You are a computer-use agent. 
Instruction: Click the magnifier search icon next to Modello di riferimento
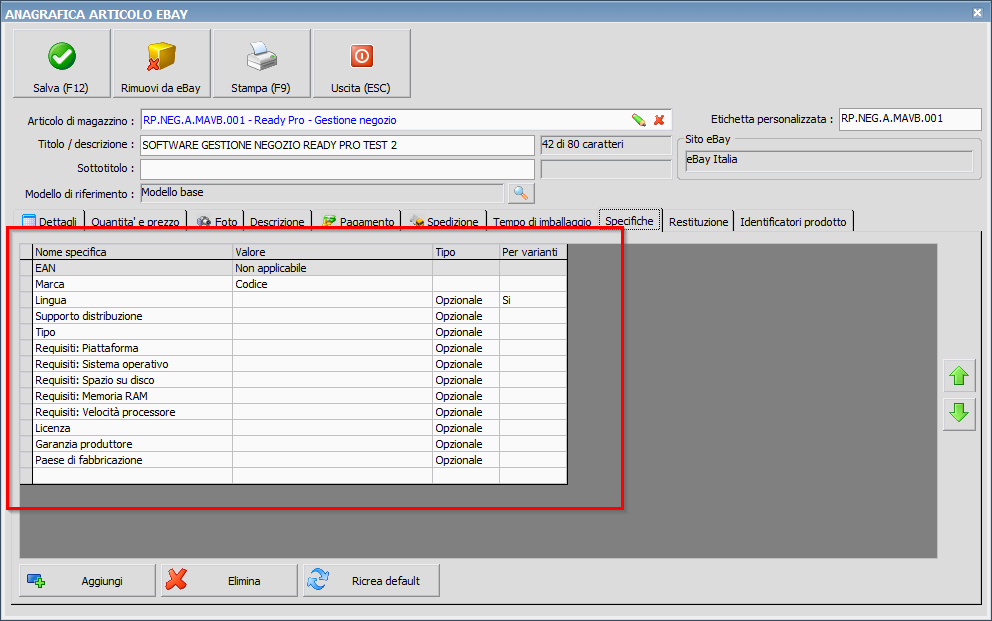coord(521,194)
